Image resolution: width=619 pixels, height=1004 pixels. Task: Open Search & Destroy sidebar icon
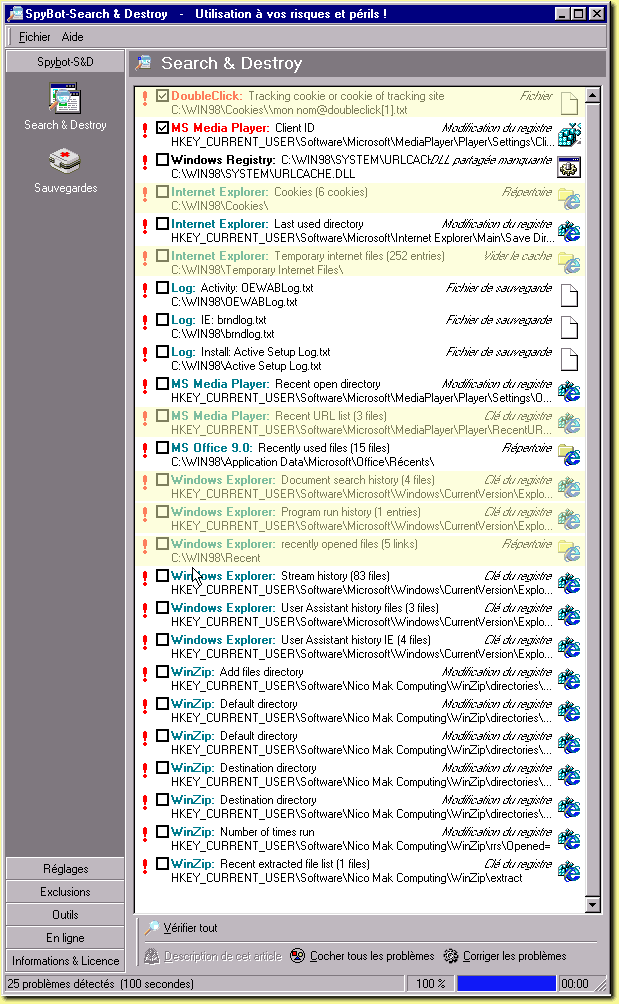tap(65, 99)
